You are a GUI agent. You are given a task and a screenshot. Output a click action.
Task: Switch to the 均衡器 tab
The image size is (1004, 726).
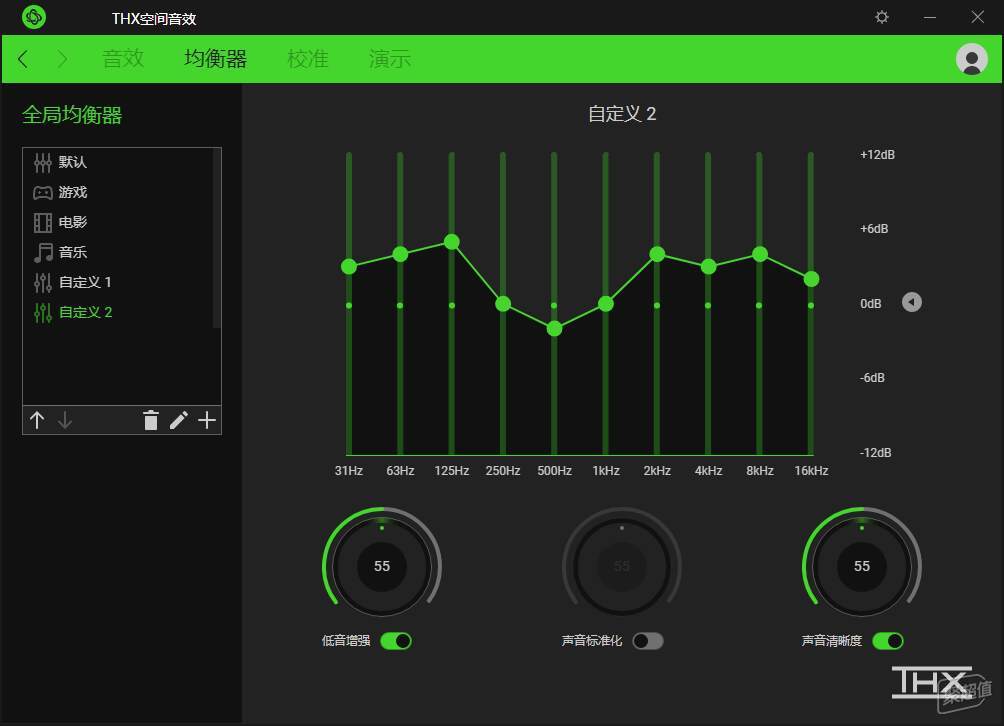[215, 59]
